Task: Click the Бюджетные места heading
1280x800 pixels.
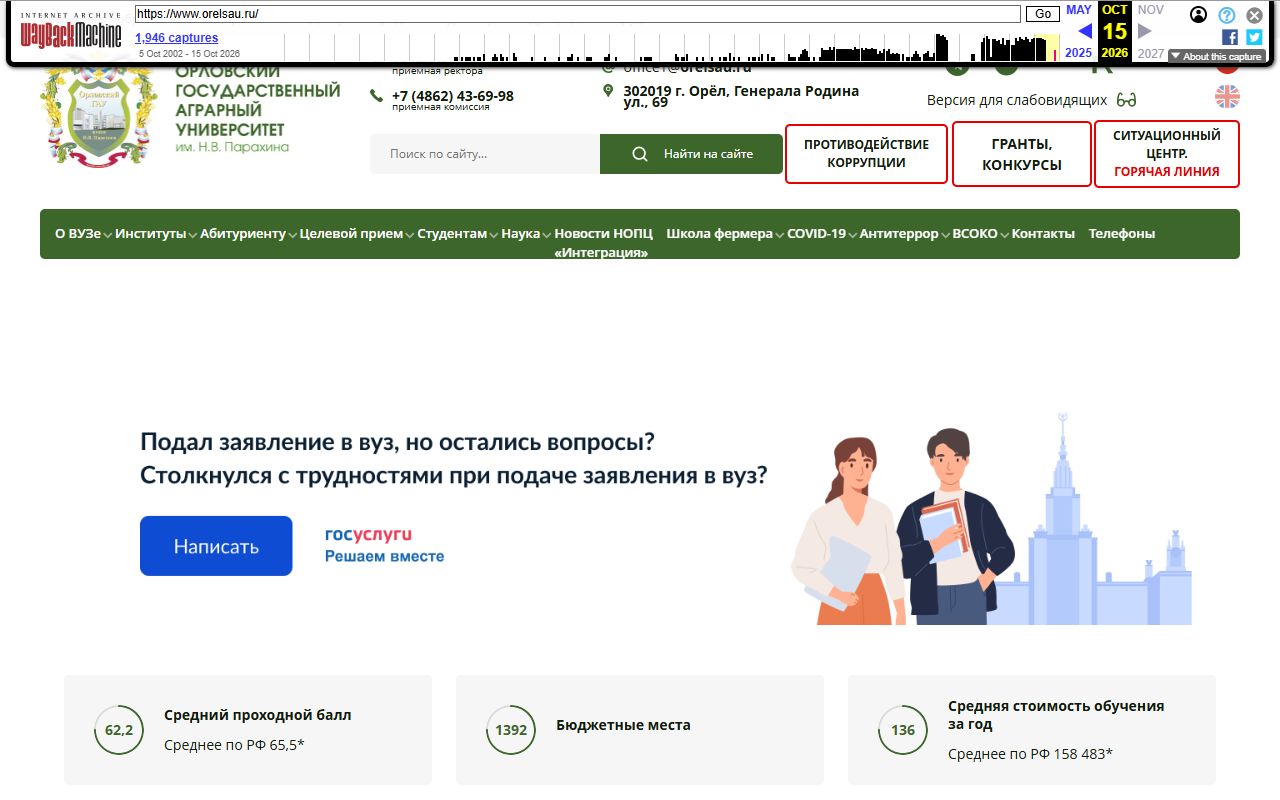Action: point(623,725)
